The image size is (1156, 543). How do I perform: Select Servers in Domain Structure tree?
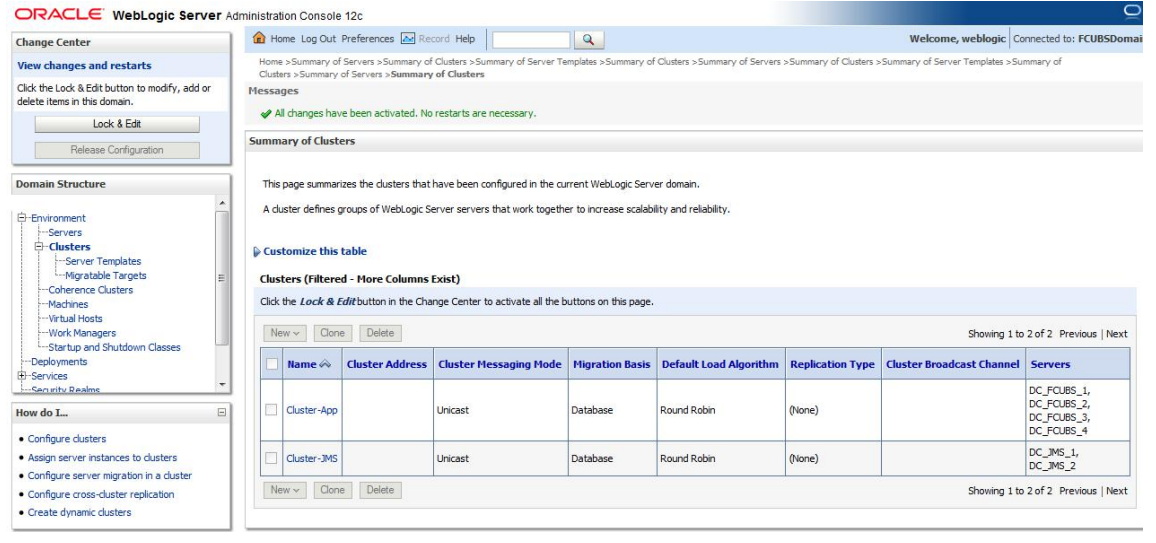pyautogui.click(x=65, y=233)
